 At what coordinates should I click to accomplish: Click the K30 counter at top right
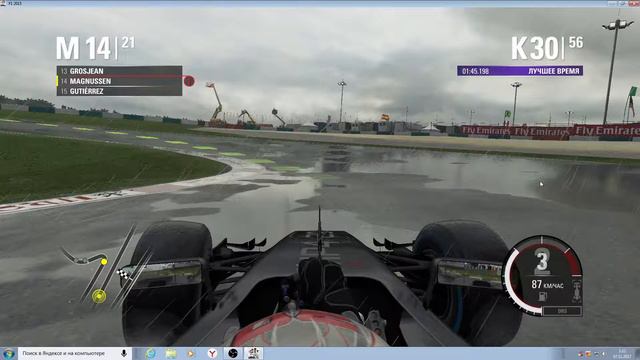[x=547, y=48]
